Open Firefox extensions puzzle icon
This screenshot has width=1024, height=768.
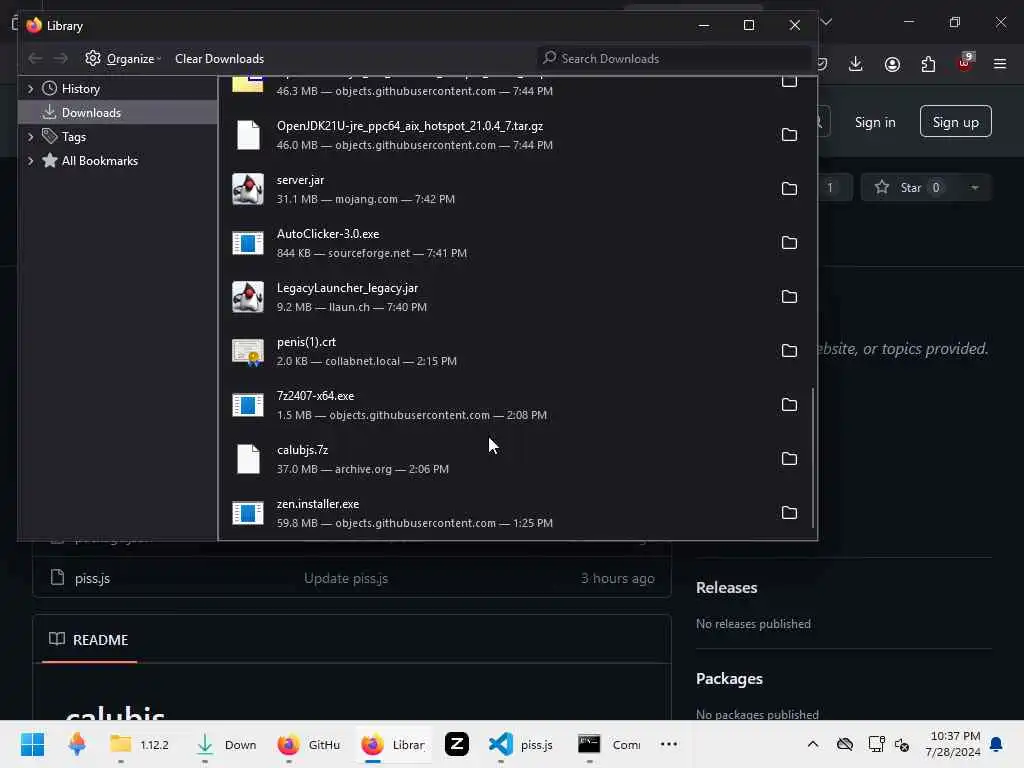coord(928,64)
